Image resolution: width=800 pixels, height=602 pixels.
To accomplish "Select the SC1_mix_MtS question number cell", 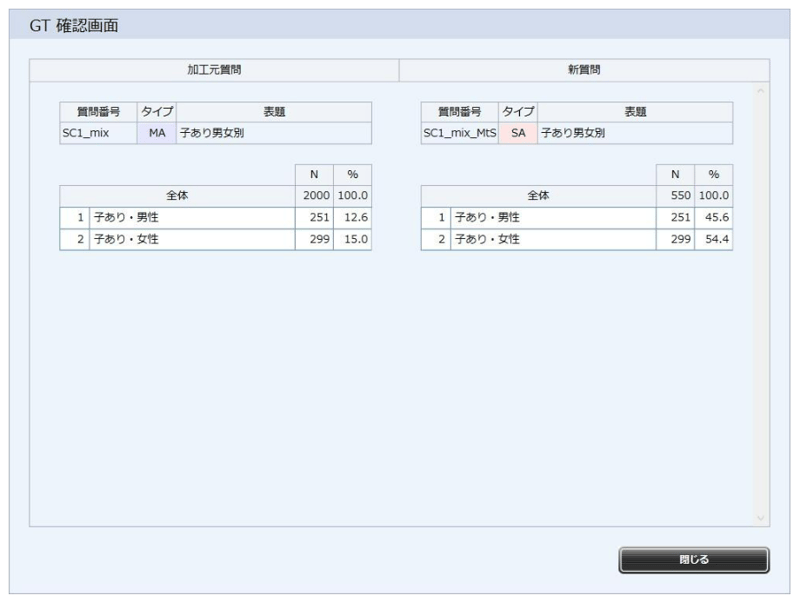I will (x=459, y=133).
